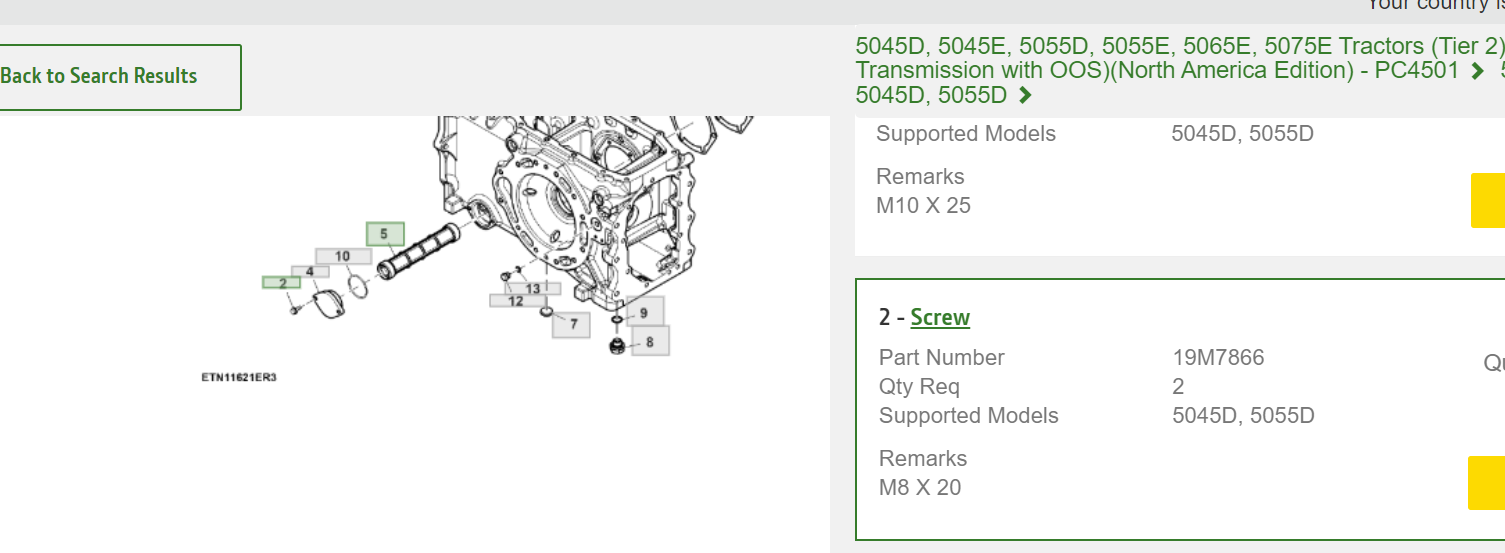Click the chevron after PC4501 breadcrumb

pyautogui.click(x=1478, y=71)
